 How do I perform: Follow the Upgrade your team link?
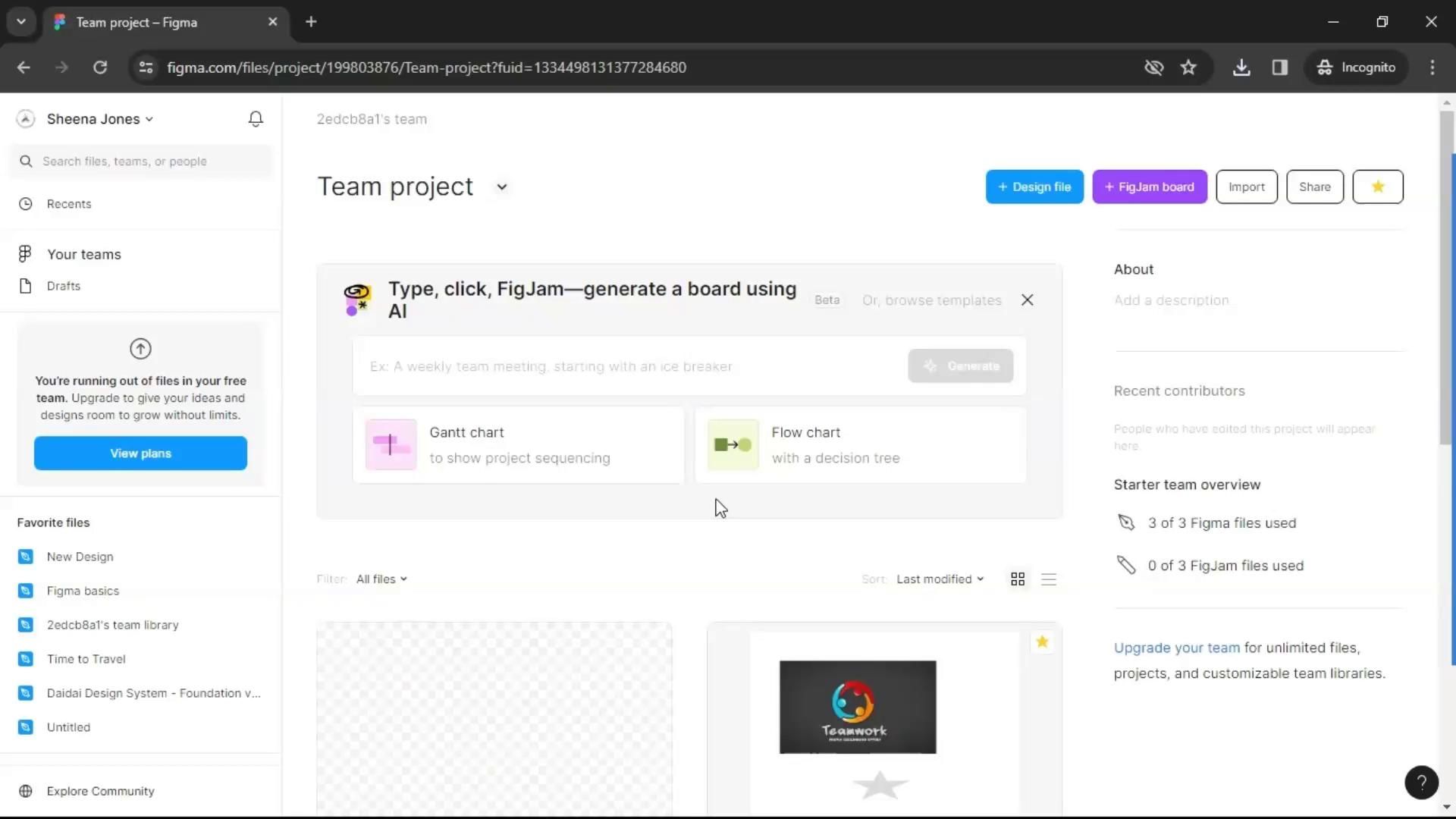click(1176, 648)
